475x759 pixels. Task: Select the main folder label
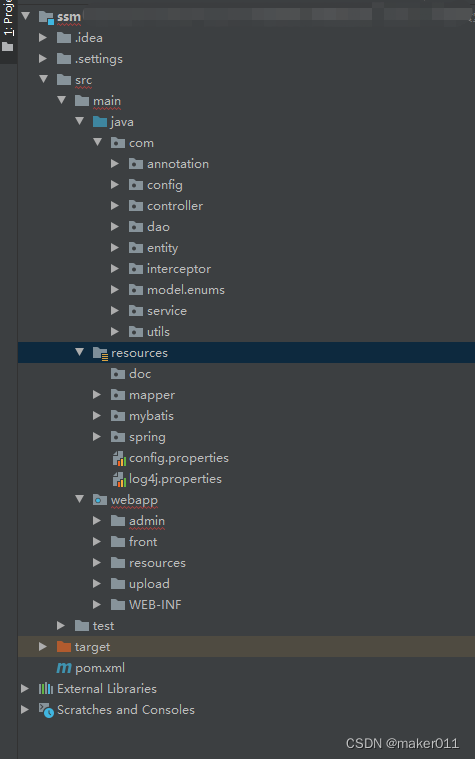coord(107,101)
